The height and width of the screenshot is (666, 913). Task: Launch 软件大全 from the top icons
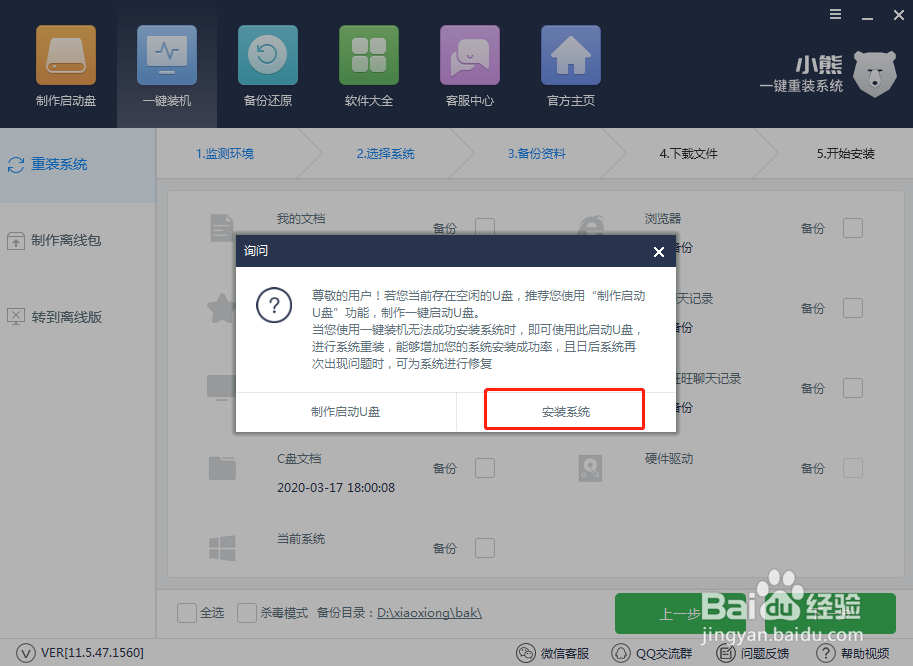click(368, 65)
